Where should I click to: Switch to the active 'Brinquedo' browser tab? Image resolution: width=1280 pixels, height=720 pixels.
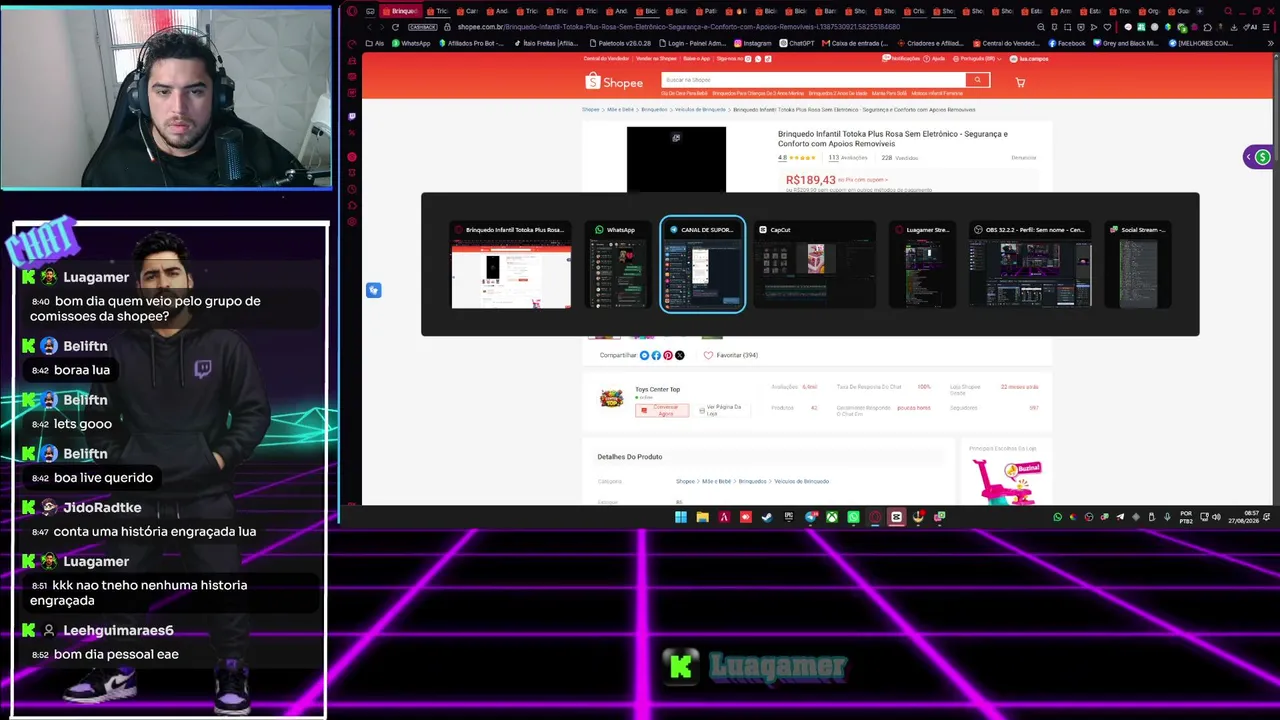[x=400, y=11]
